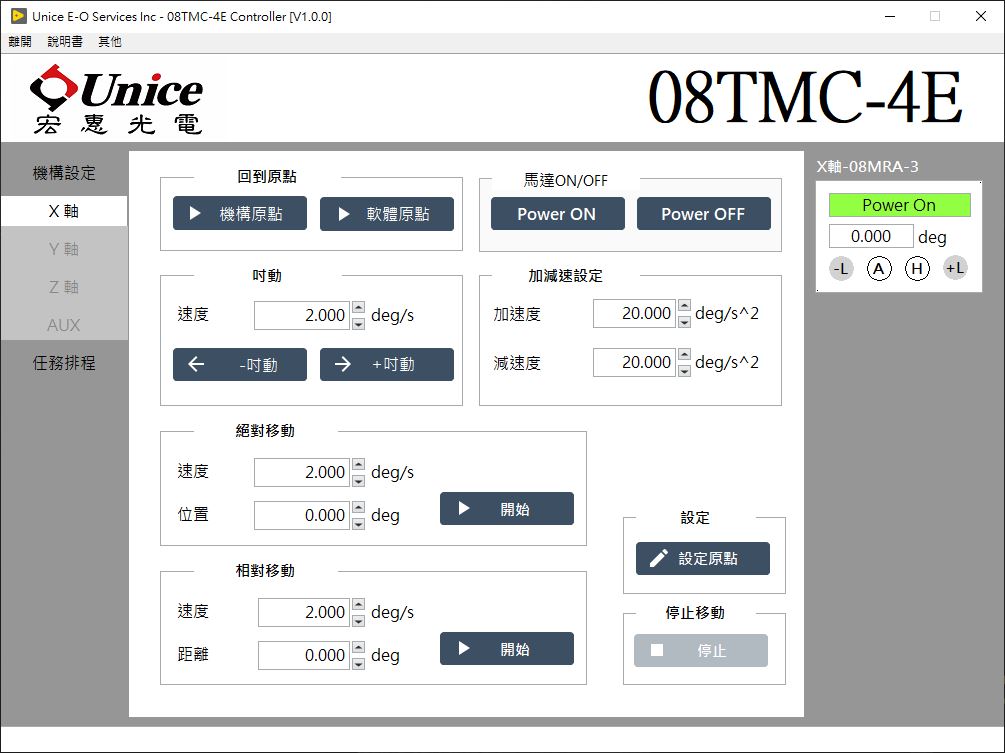Screen dimensions: 1005x753
Task: Increase 加速度 with up arrow
Action: [685, 306]
